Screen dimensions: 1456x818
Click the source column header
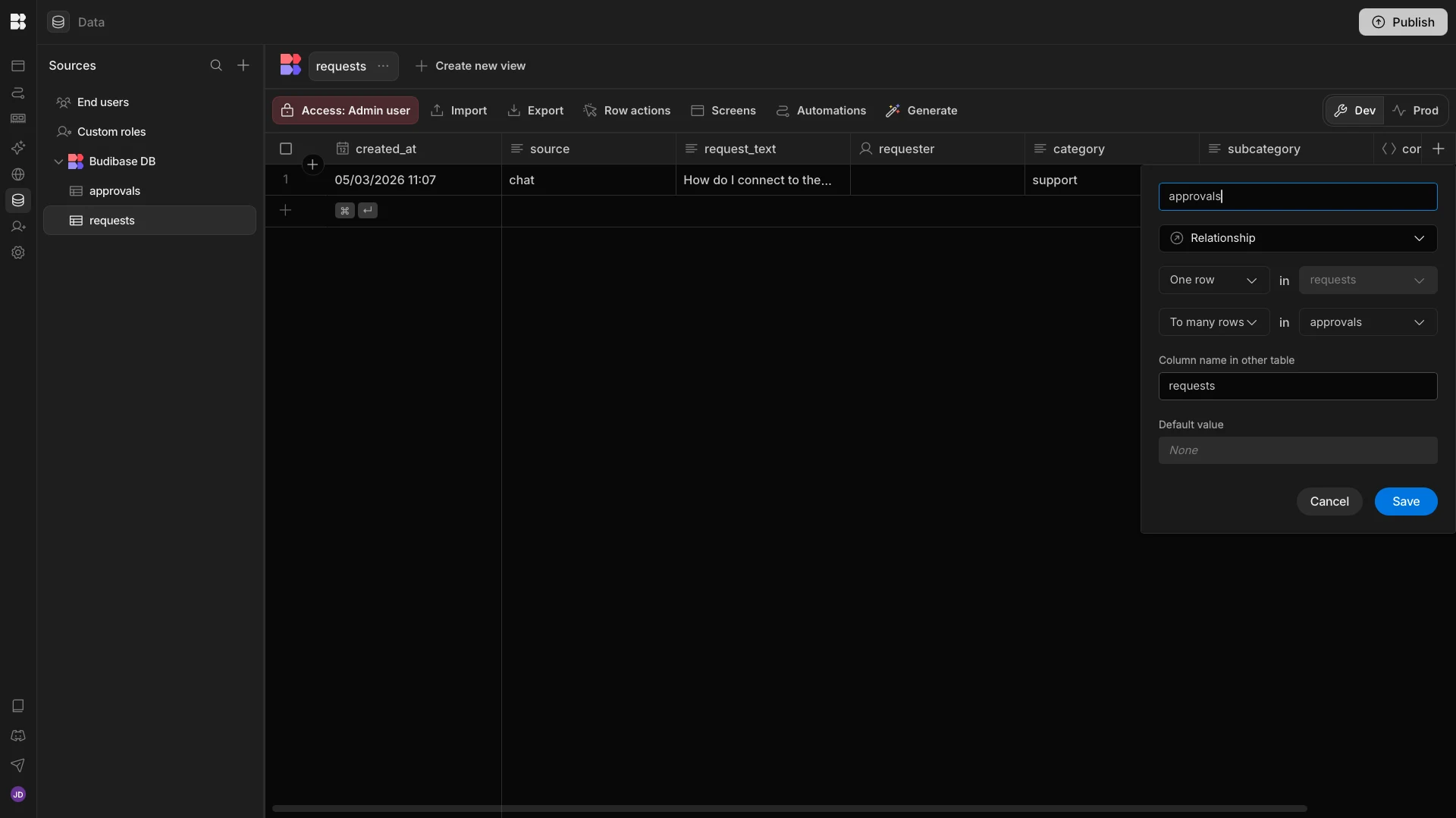coord(588,149)
